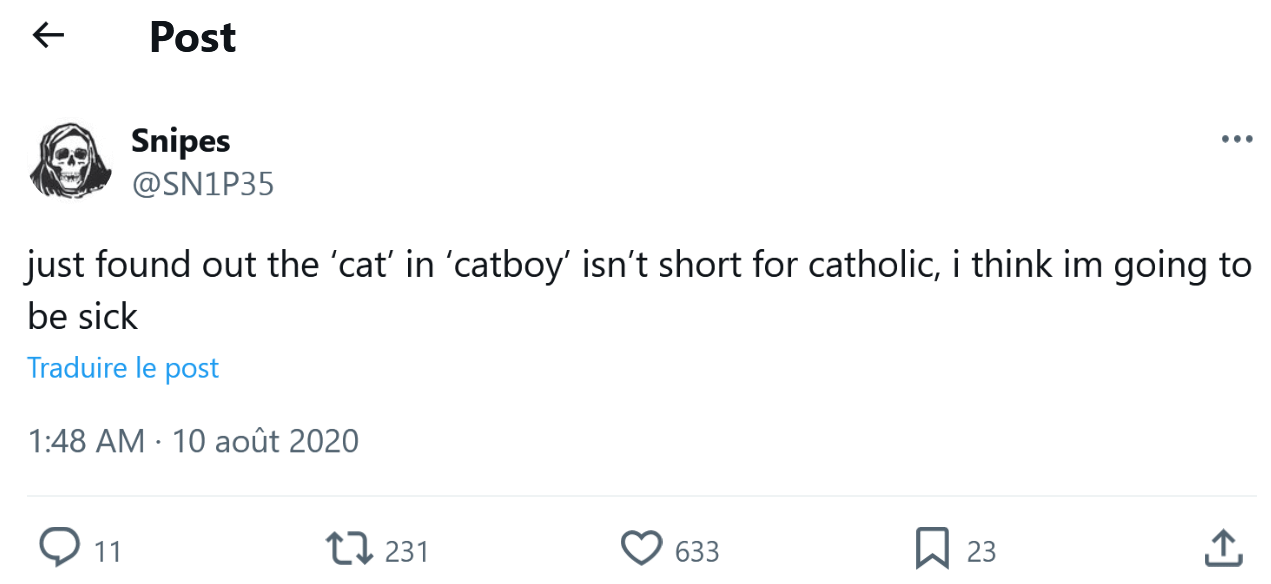Screen dimensions: 1271x584
Task: Click the '10 août 2020' date
Action: pyautogui.click(x=265, y=441)
